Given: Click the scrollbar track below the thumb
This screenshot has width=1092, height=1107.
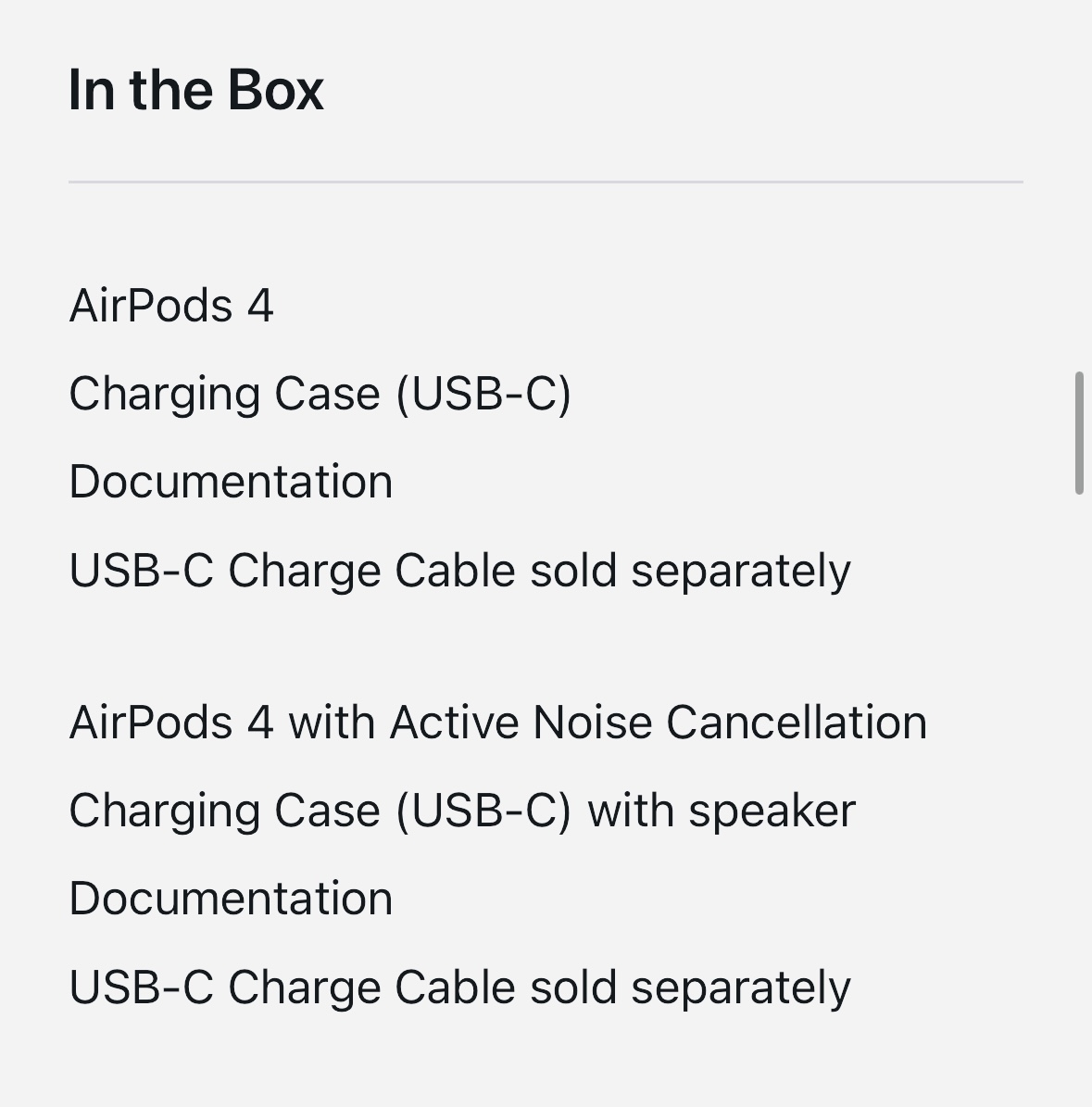Looking at the screenshot, I should point(1079,800).
